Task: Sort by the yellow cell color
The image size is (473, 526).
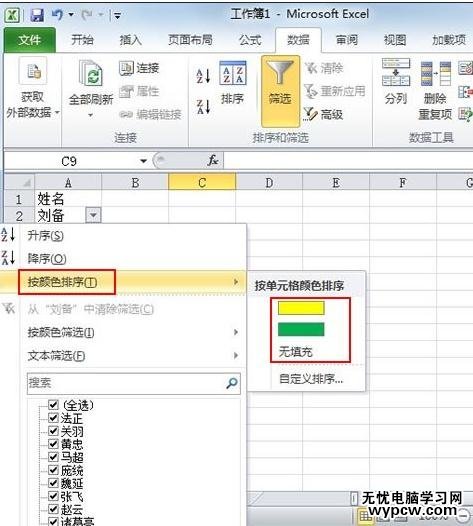Action: (301, 308)
